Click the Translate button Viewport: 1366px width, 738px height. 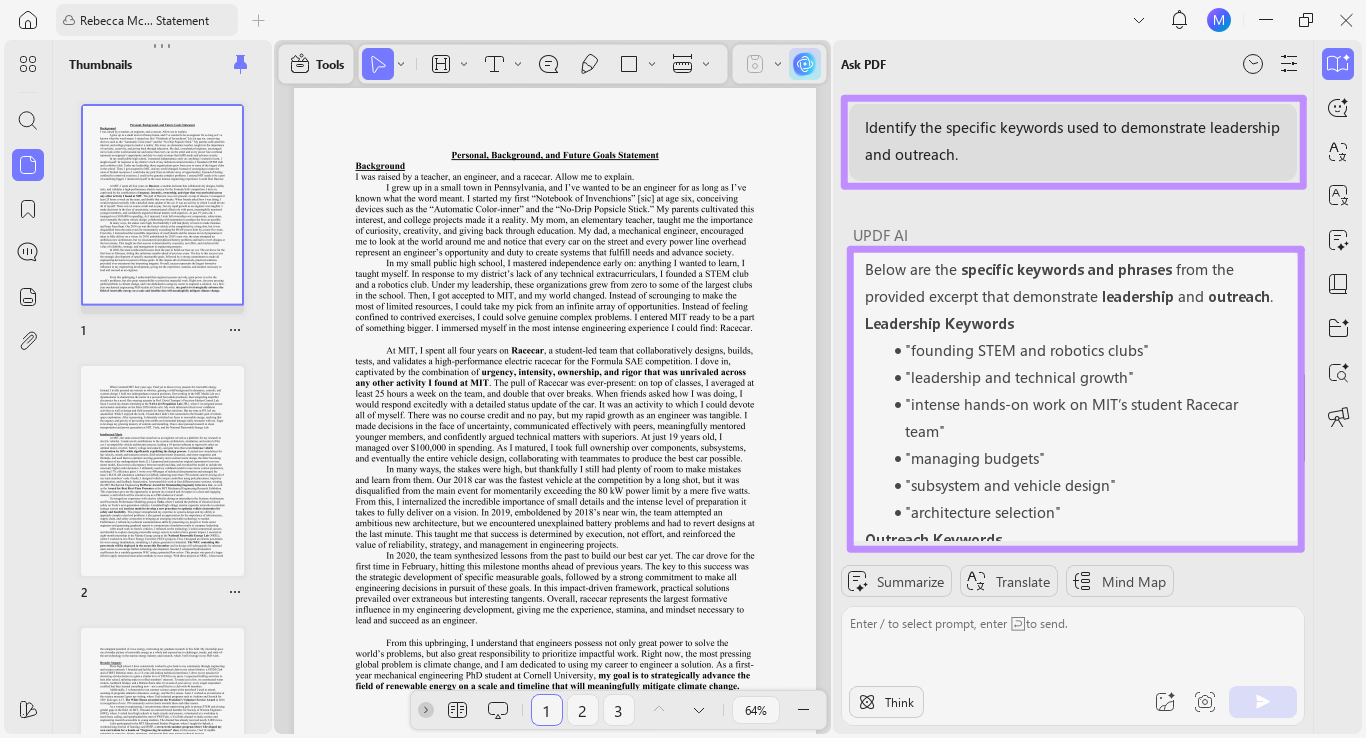[x=1009, y=582]
